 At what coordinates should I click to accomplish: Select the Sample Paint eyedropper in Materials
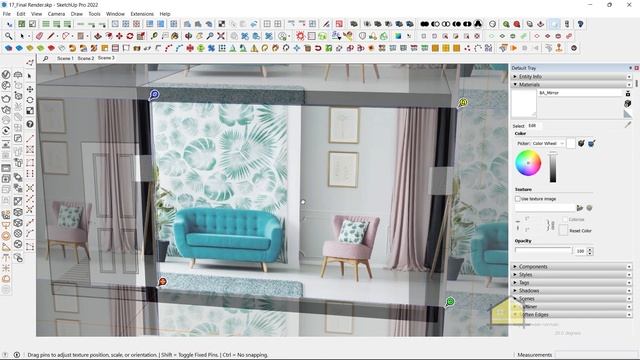[x=628, y=125]
